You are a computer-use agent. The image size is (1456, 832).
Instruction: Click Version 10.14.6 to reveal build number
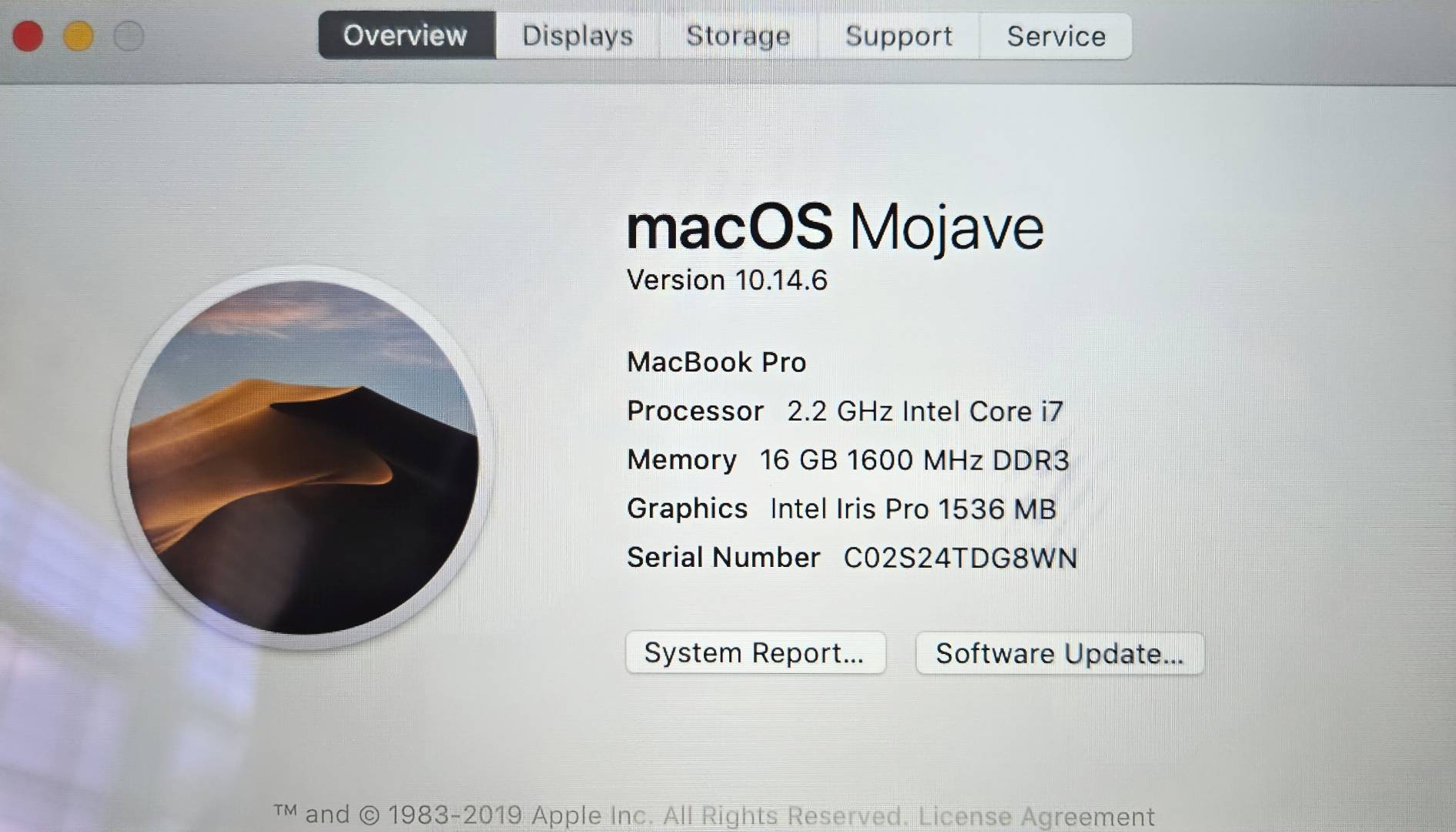[x=727, y=280]
